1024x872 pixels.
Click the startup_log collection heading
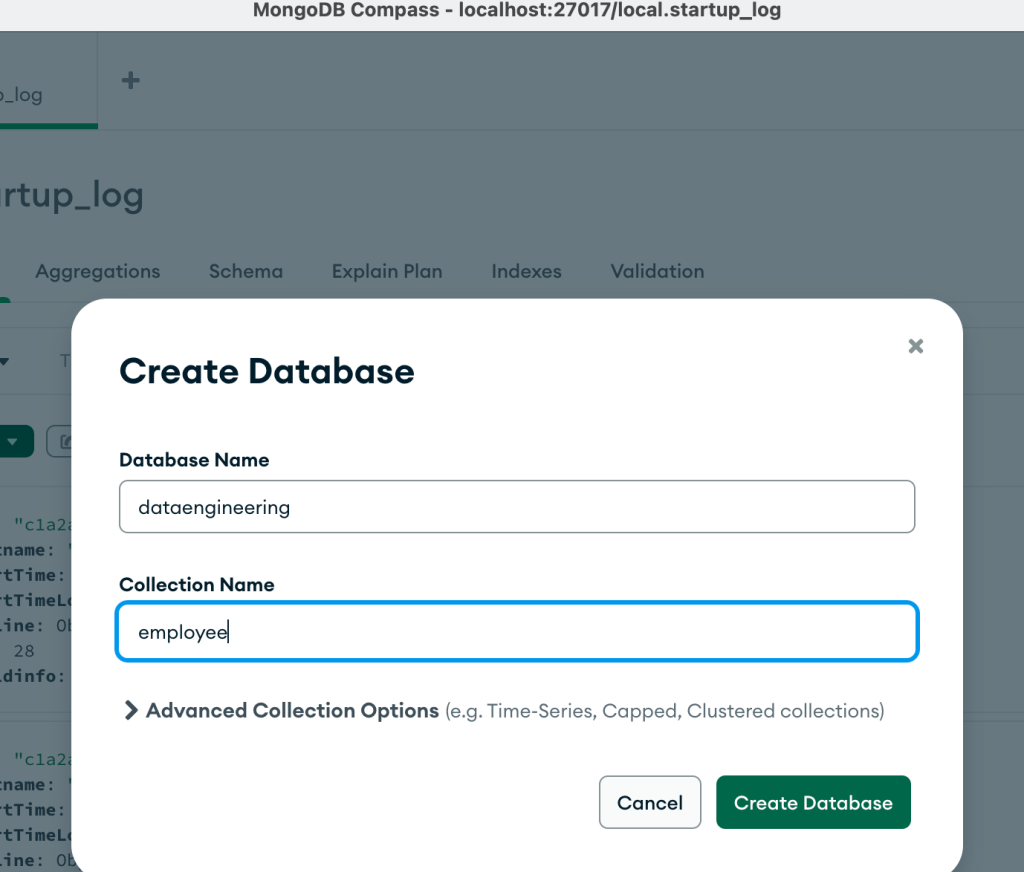click(x=72, y=195)
